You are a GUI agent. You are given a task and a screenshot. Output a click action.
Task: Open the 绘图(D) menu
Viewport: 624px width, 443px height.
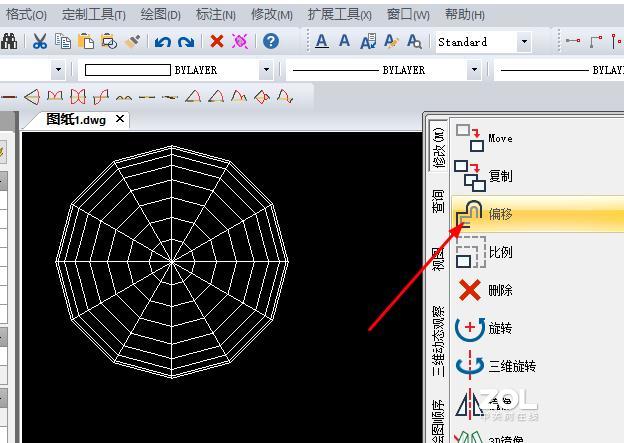point(160,14)
